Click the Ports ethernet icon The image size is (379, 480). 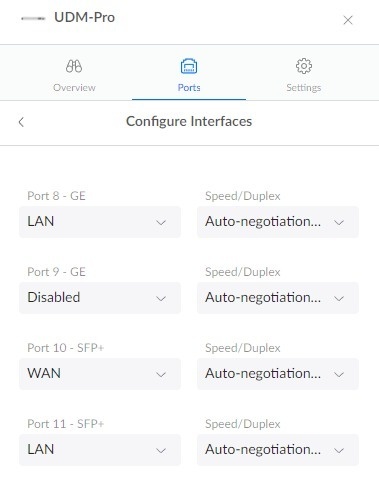[x=189, y=66]
